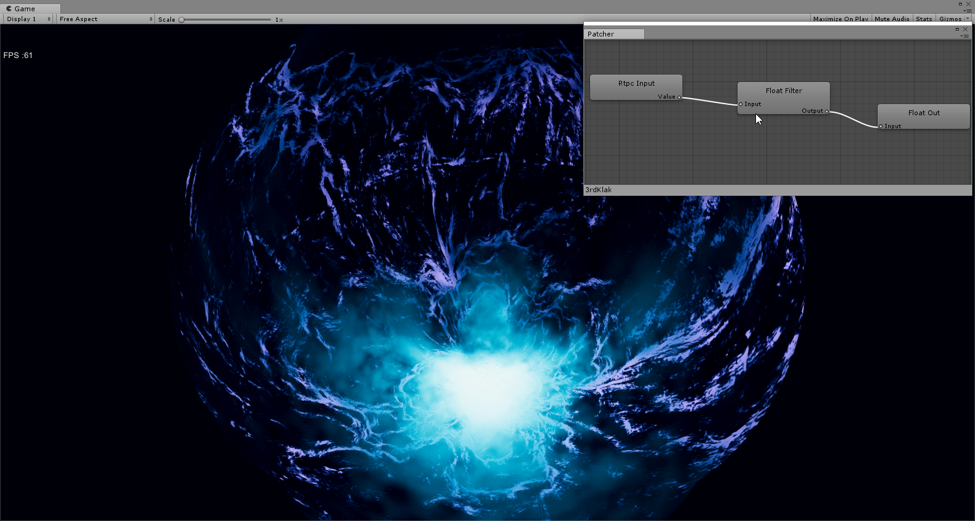Click Input port on Float Filter node
975x521 pixels.
[741, 104]
